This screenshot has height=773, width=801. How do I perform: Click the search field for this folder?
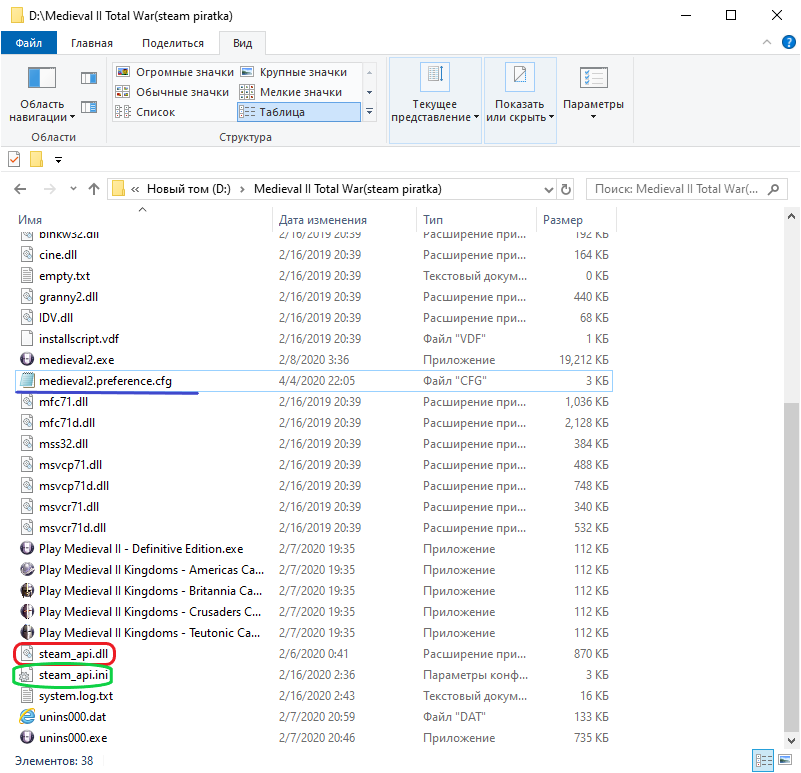tap(686, 190)
